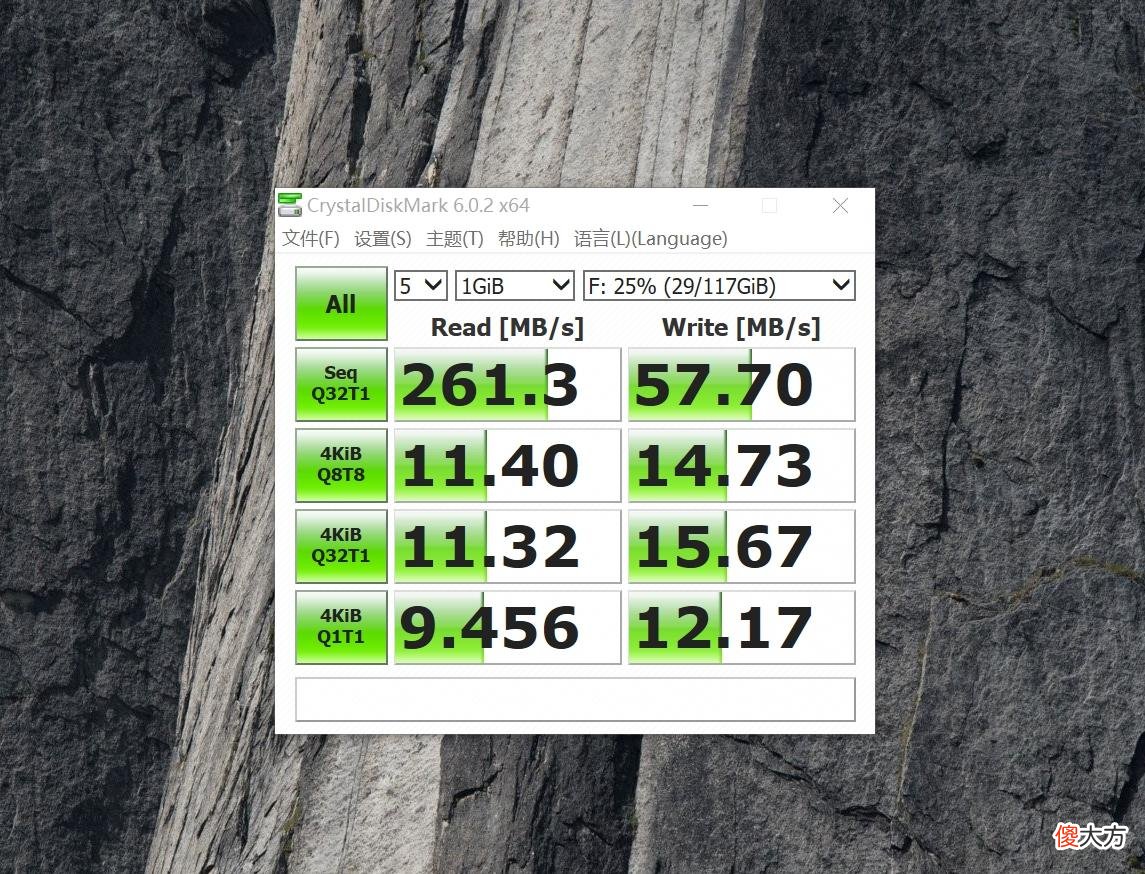Viewport: 1145px width, 874px height.
Task: Open the 设置(S) menu
Action: pyautogui.click(x=383, y=239)
